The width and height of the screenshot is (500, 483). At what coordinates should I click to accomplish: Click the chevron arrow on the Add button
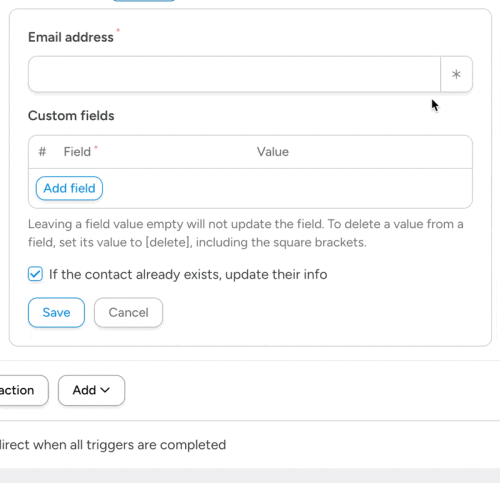click(105, 390)
